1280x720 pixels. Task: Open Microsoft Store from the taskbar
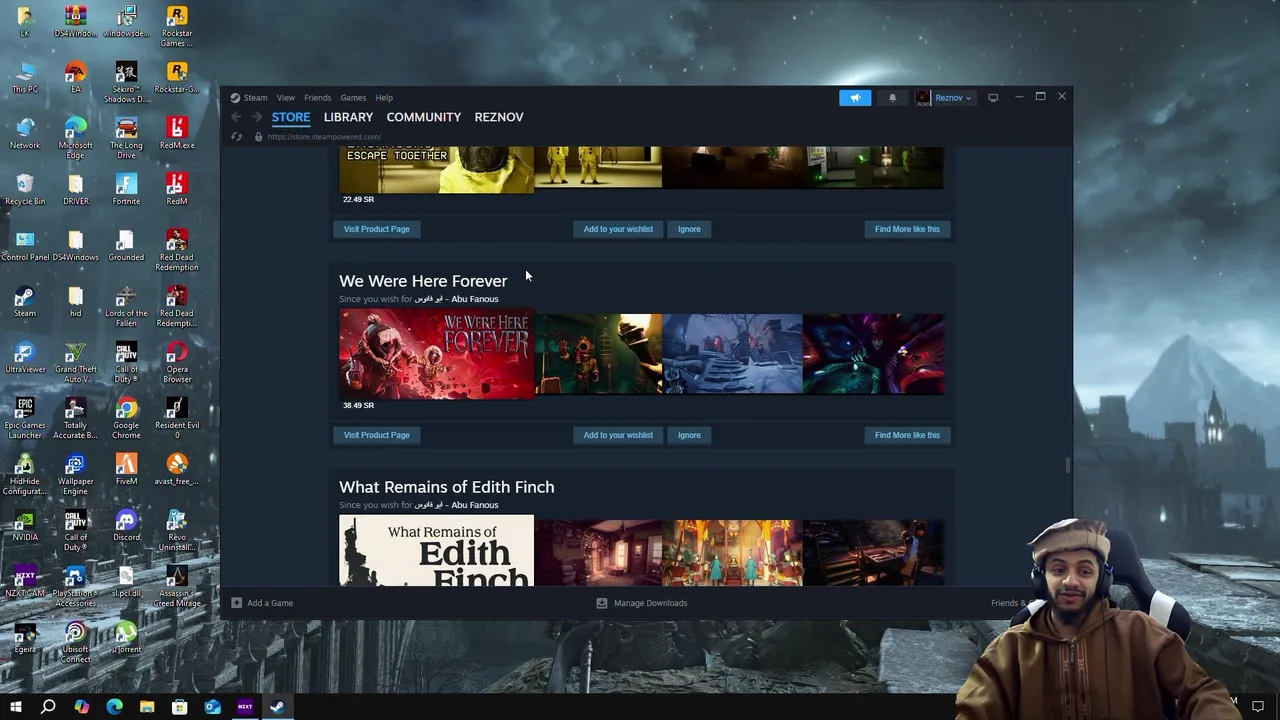(180, 707)
